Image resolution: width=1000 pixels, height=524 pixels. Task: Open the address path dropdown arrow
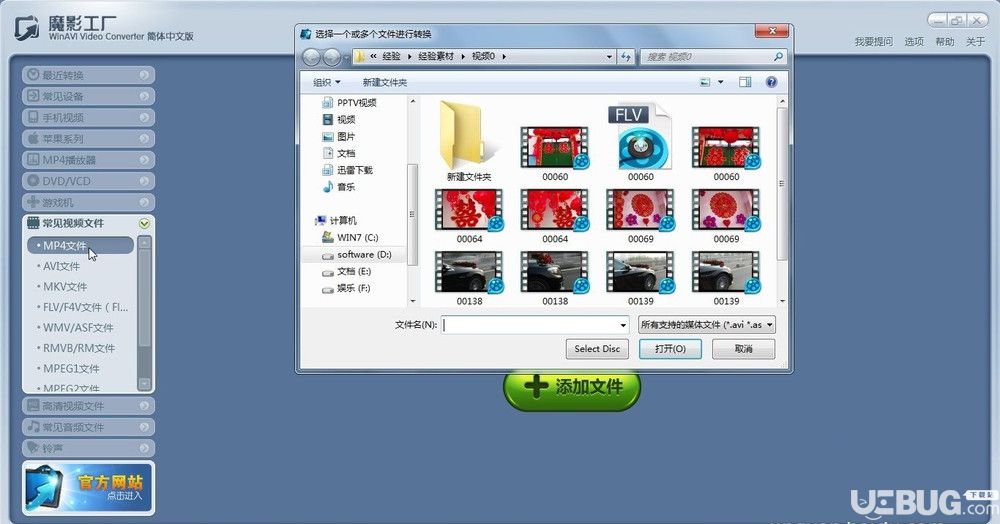tap(609, 57)
